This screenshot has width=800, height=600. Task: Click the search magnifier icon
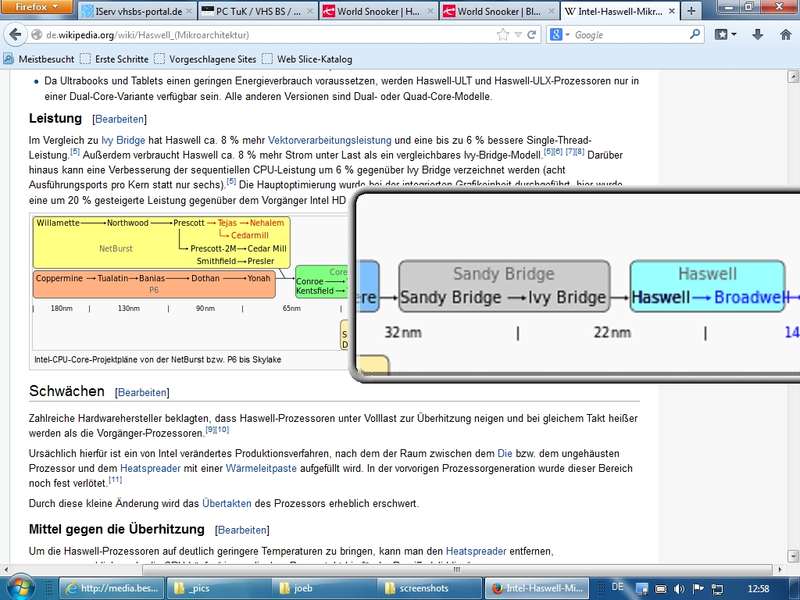[694, 35]
